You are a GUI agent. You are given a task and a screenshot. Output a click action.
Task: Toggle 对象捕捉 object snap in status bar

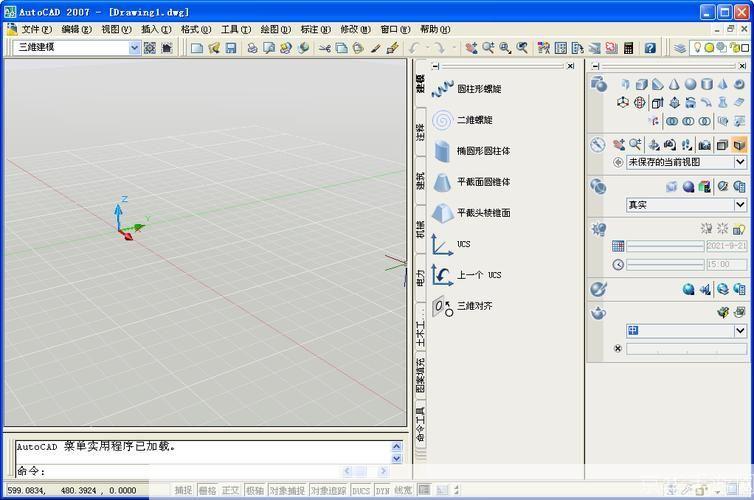pos(287,490)
